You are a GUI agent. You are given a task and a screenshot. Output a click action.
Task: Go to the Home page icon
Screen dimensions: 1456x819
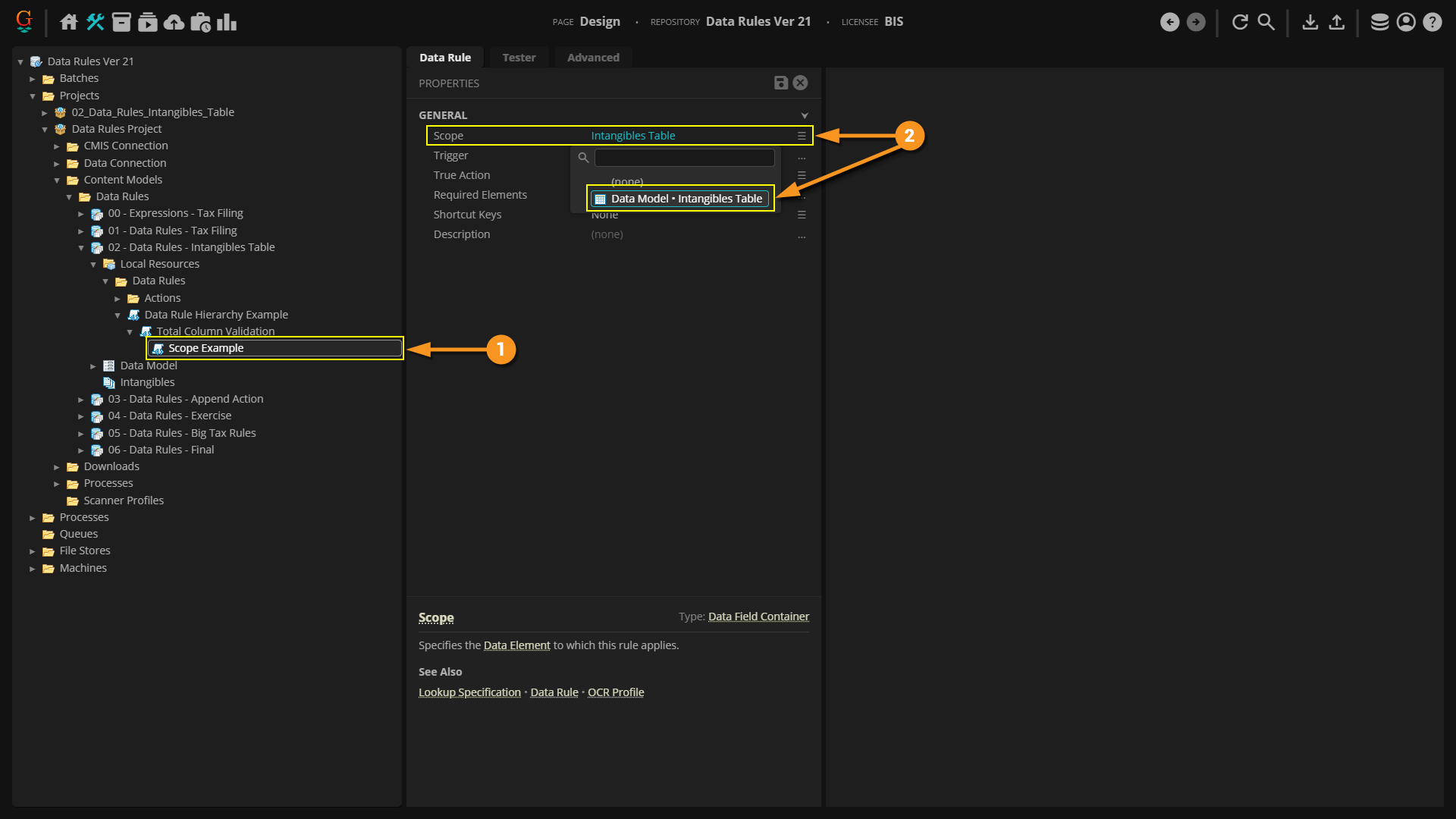tap(69, 22)
